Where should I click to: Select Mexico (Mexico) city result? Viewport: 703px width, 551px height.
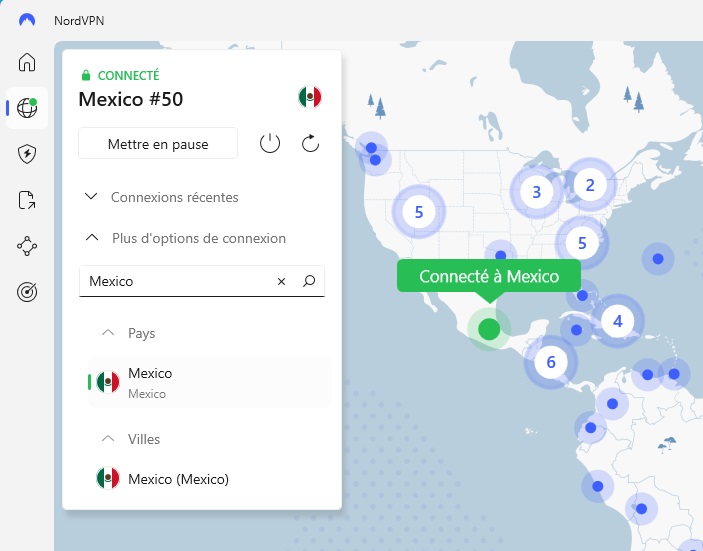pos(209,478)
